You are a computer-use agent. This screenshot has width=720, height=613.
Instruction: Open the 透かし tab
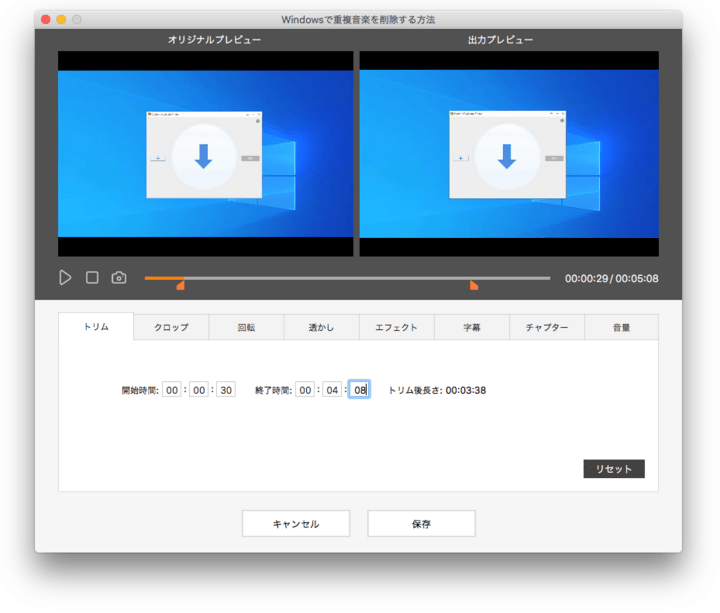click(321, 327)
